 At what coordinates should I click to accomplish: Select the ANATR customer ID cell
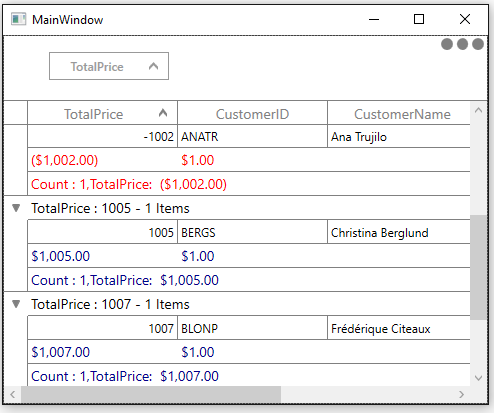coord(252,136)
